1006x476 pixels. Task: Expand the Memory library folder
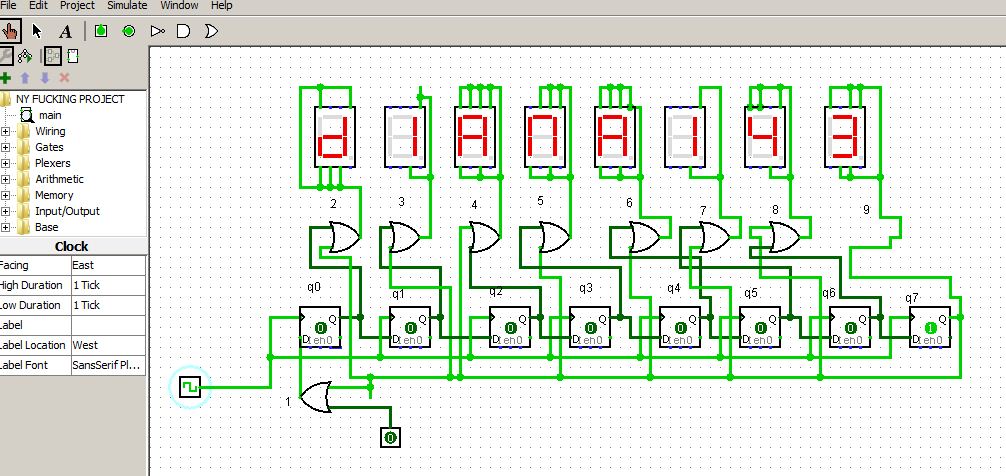click(x=5, y=195)
